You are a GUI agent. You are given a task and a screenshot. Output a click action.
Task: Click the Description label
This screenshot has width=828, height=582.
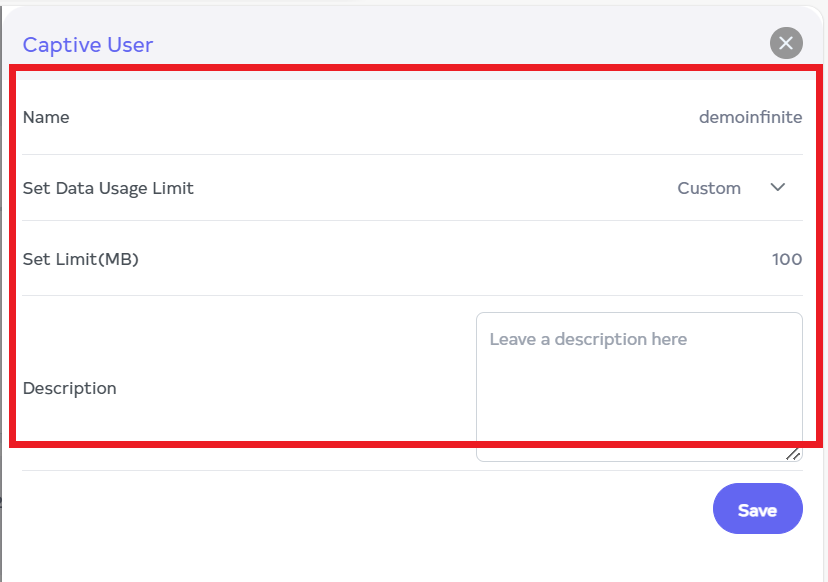70,388
